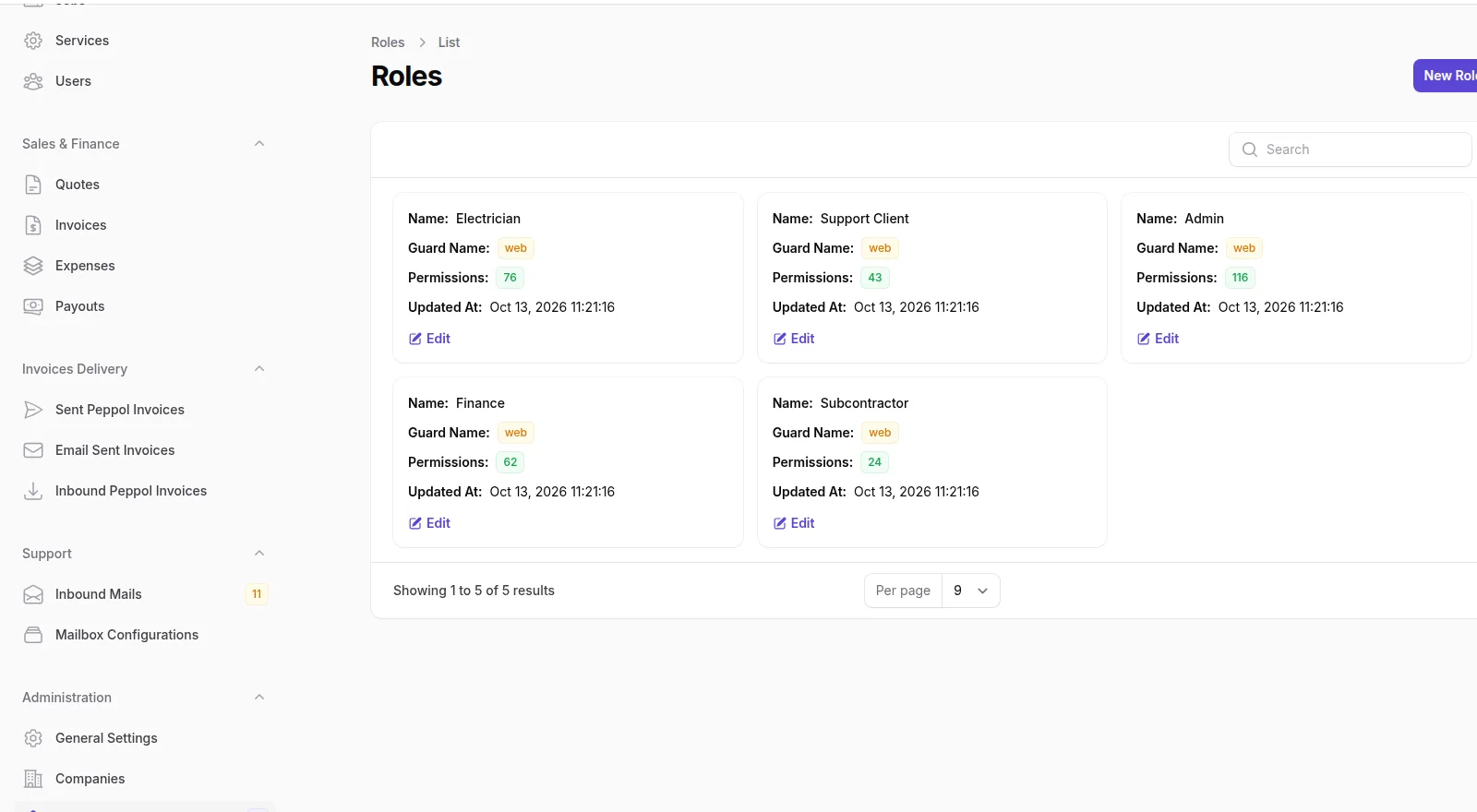Open Inbound Mails page
This screenshot has height=812, width=1477.
pos(144,594)
